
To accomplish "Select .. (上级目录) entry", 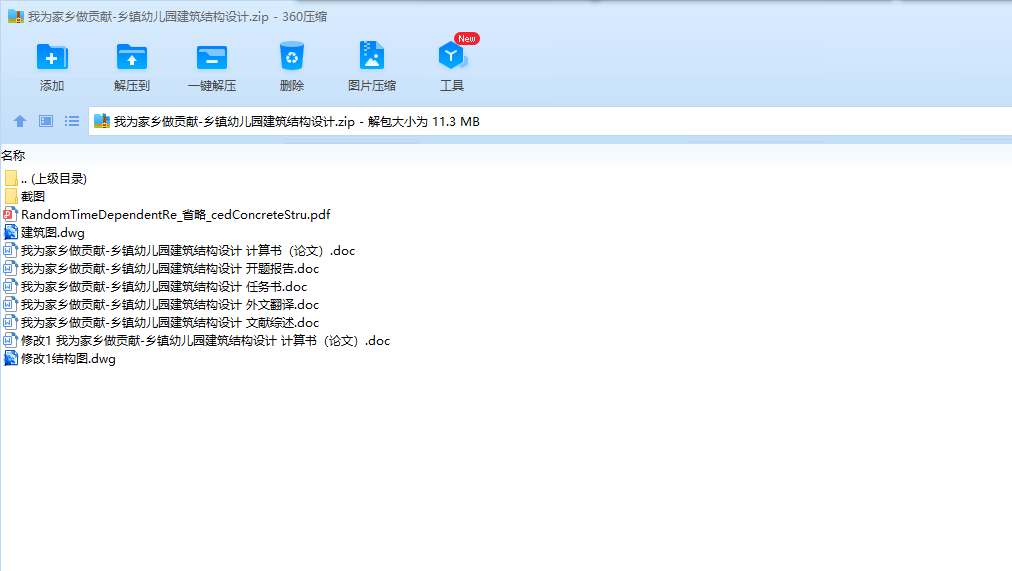I will point(54,179).
